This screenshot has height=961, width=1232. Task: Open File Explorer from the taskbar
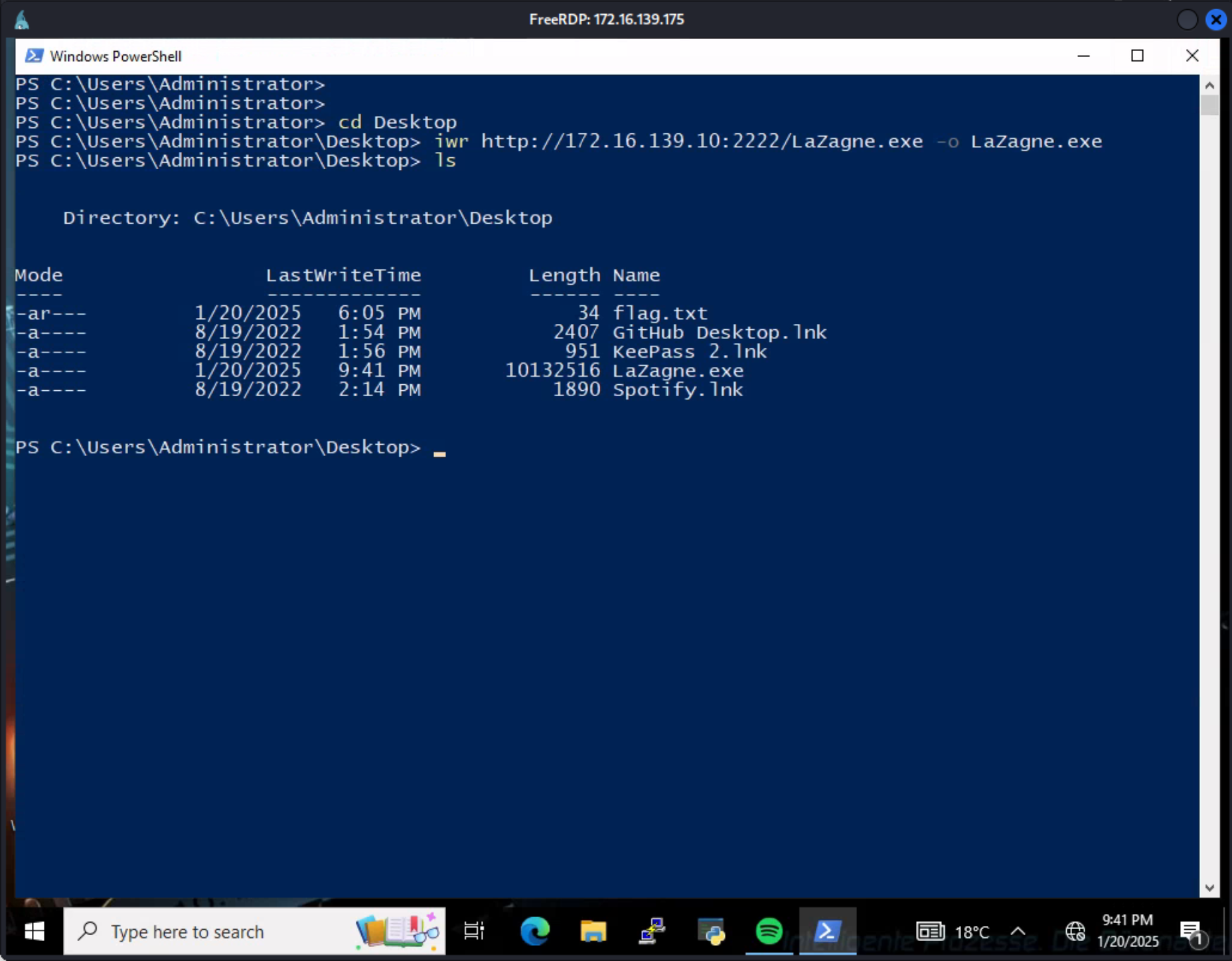pyautogui.click(x=593, y=932)
